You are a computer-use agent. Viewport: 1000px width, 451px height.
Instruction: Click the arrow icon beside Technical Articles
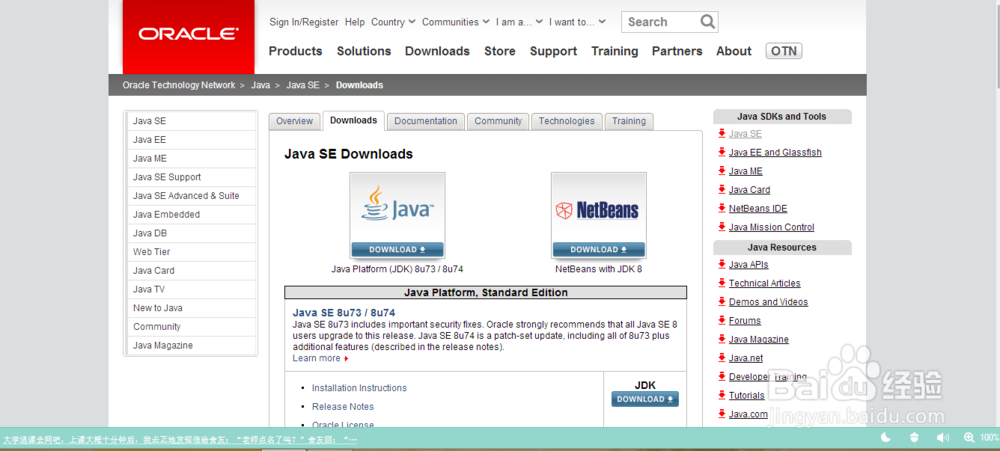tap(721, 283)
